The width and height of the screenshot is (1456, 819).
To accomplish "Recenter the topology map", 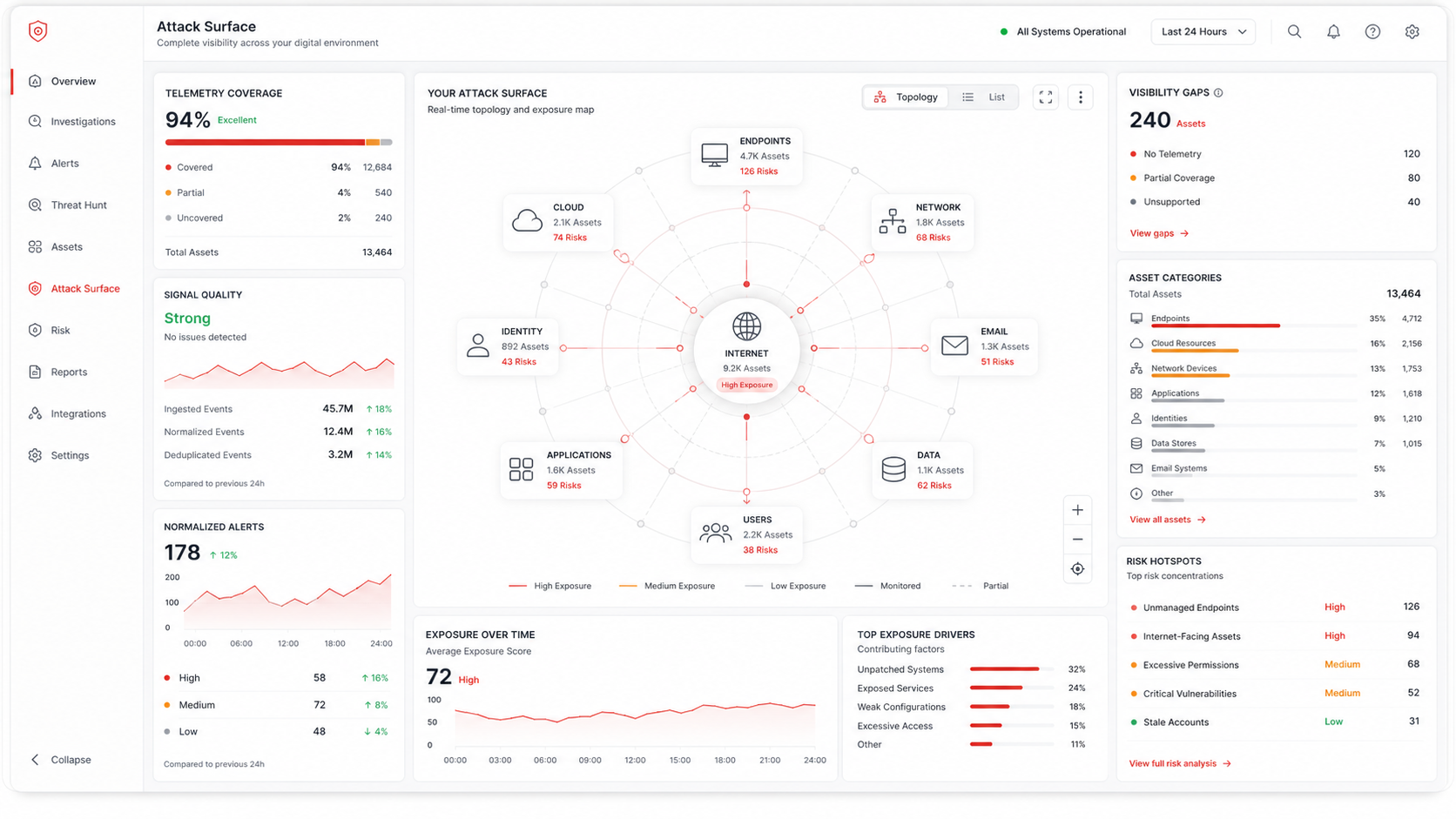I will [x=1077, y=569].
